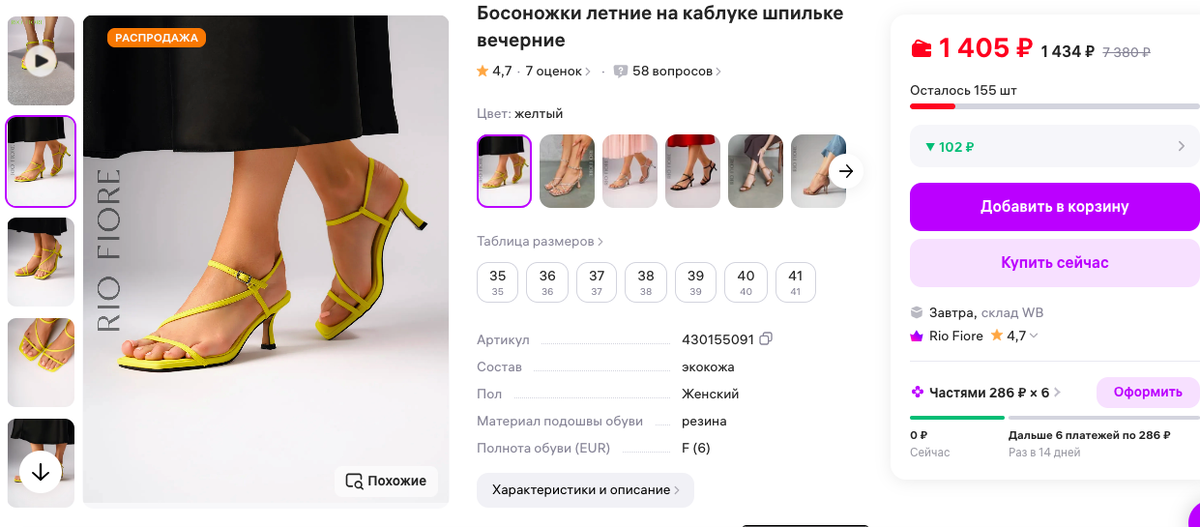Screen dimensions: 1200x527
Task: Open the 7 оценок reviews
Action: (558, 71)
